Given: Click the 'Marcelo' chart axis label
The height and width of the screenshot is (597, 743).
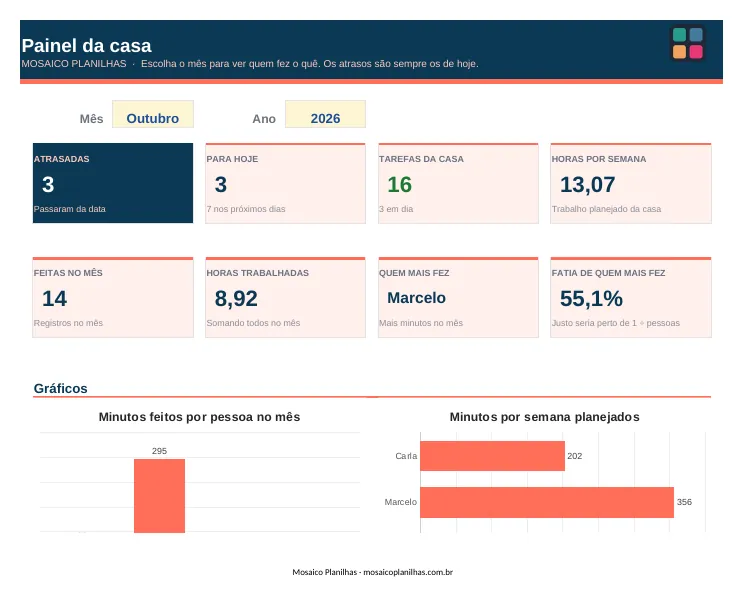Looking at the screenshot, I should 400,502.
